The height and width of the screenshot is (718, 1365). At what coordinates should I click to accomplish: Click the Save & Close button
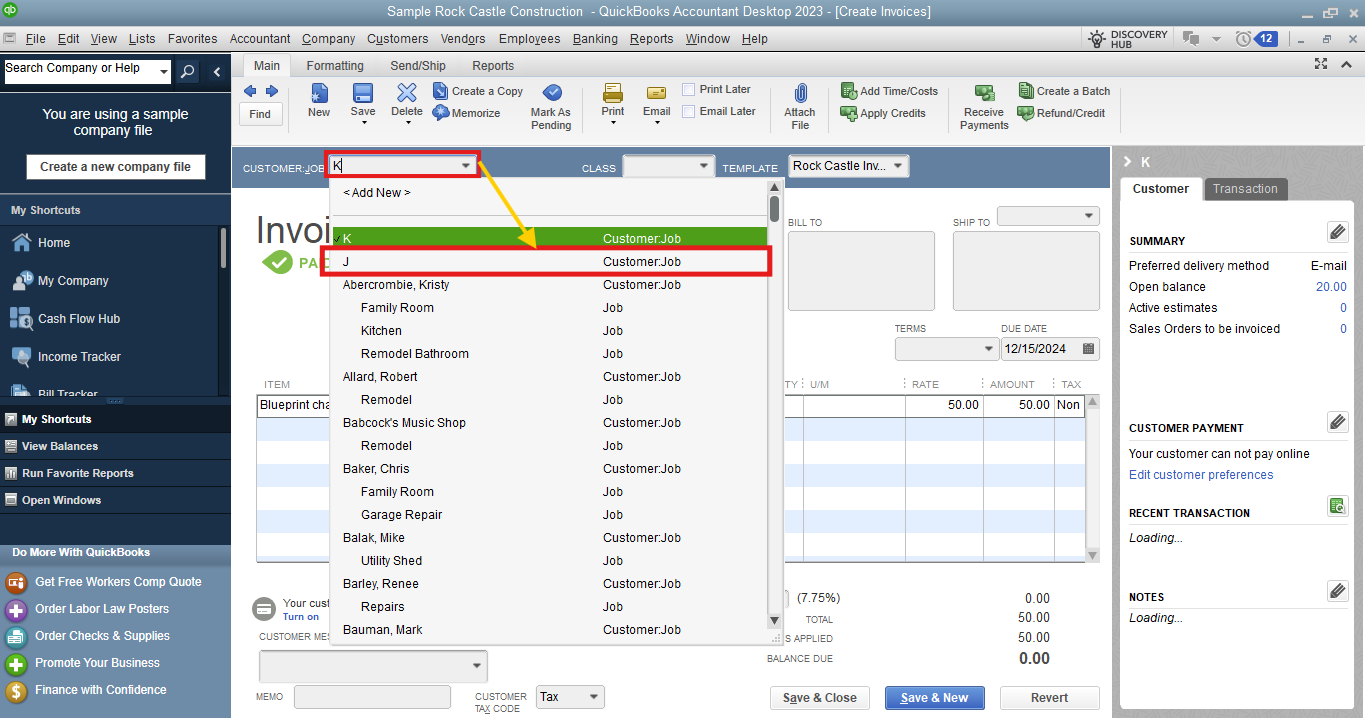819,698
